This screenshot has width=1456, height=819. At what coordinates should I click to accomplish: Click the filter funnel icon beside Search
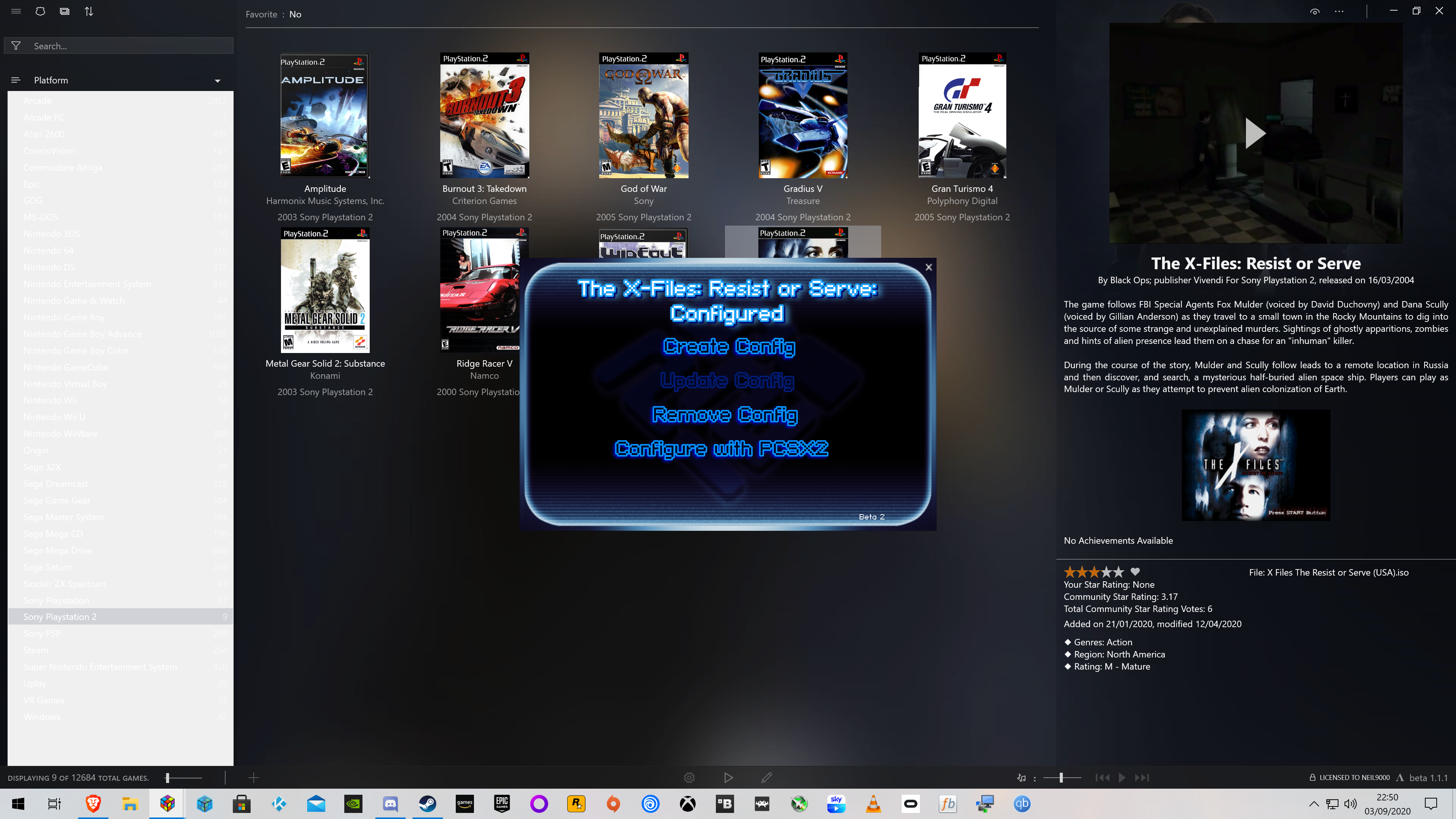click(16, 46)
